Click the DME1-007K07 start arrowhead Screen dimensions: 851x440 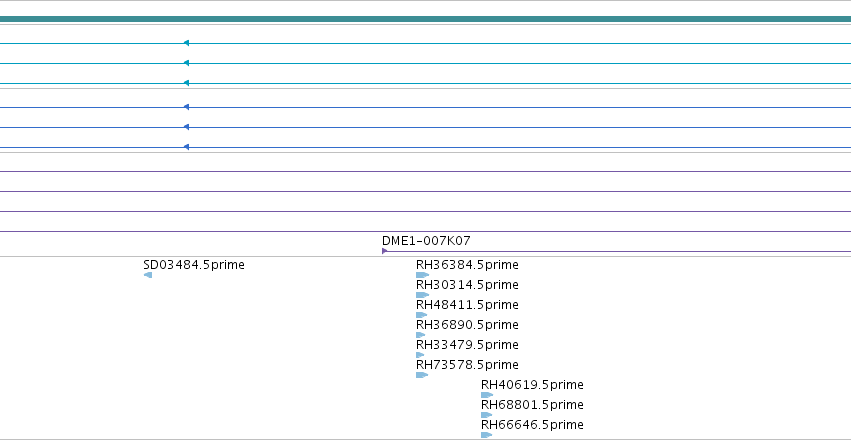384,251
